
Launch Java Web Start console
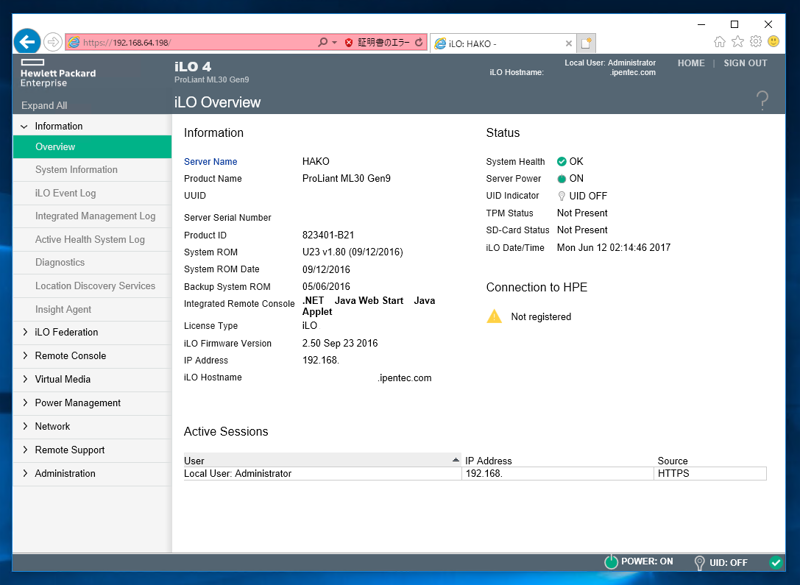369,300
